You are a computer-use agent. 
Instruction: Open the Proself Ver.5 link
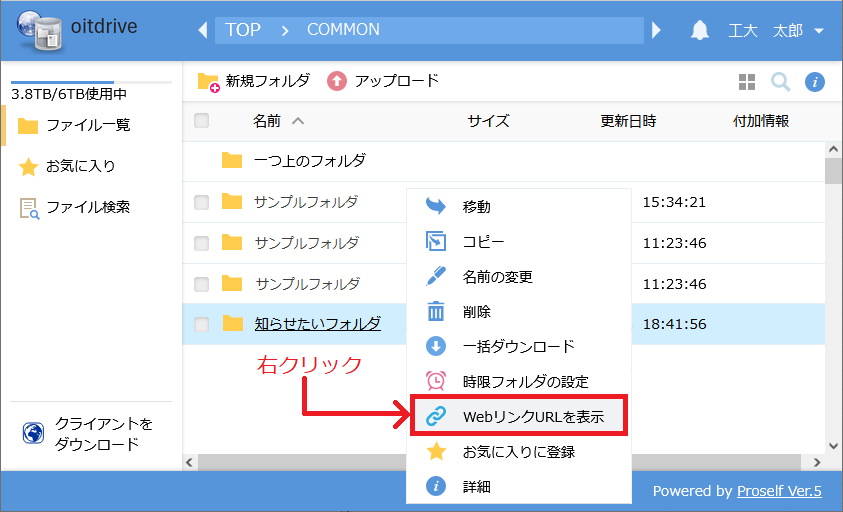tap(780, 491)
